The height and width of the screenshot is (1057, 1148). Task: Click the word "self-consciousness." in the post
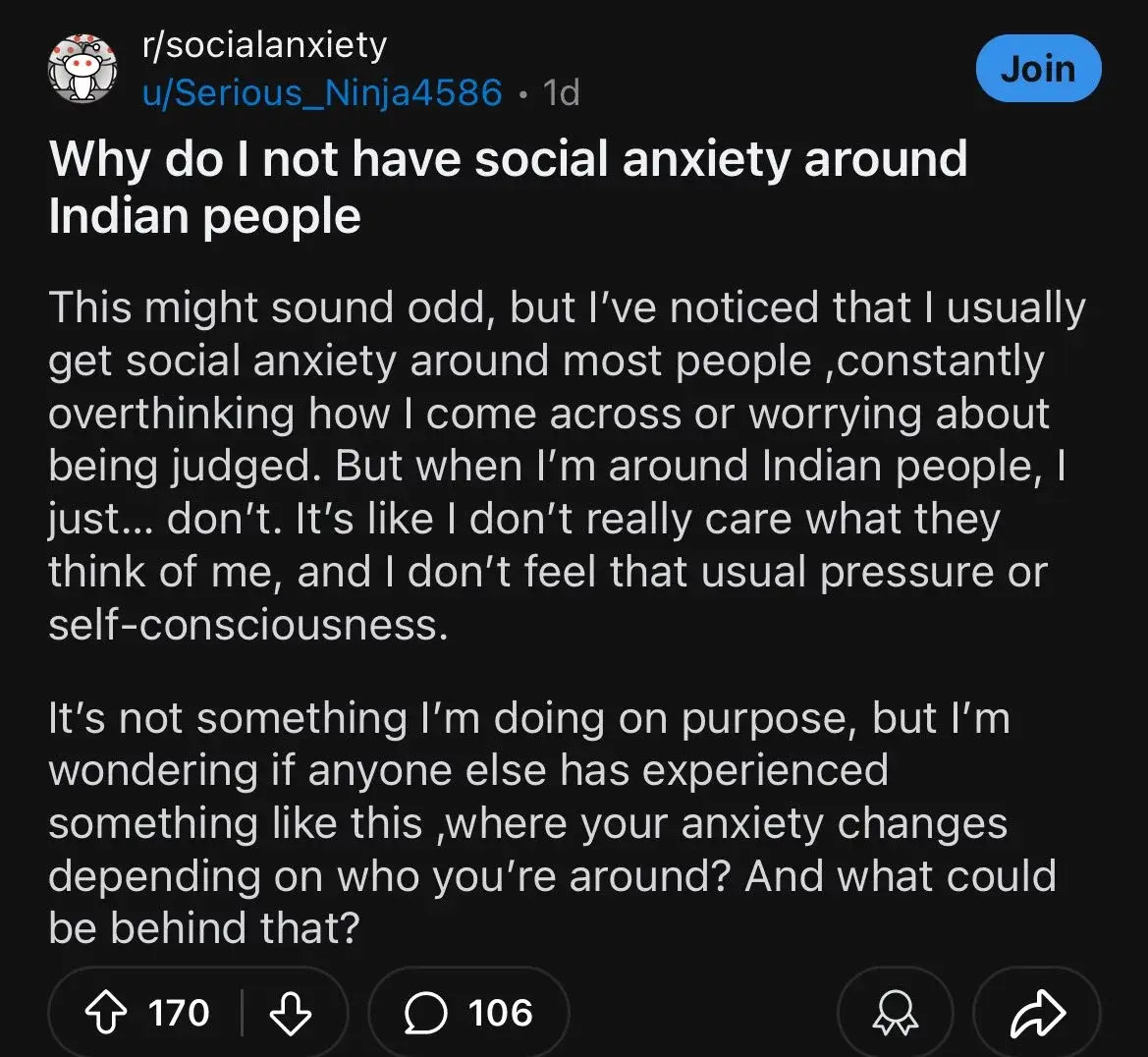248,625
